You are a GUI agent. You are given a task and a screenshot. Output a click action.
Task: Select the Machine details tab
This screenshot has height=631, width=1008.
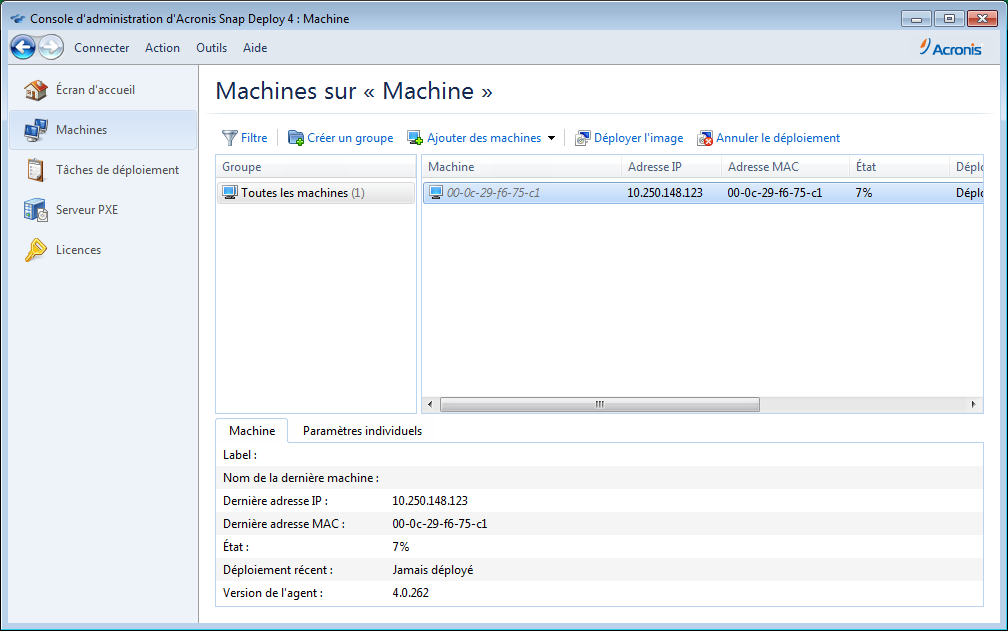pyautogui.click(x=252, y=431)
